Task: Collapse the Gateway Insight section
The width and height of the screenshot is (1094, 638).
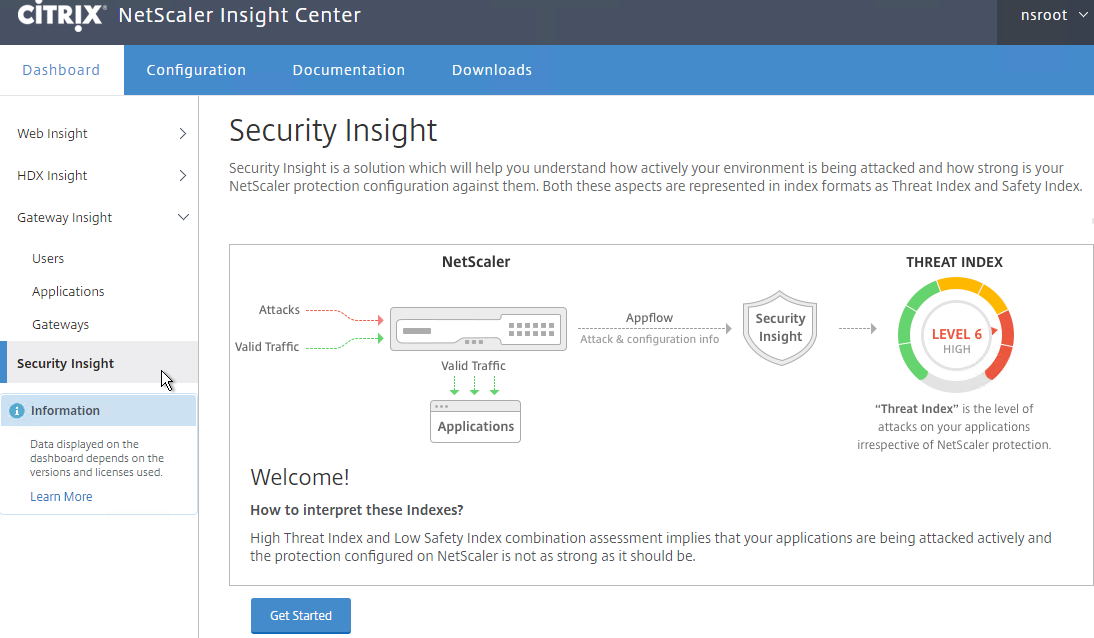Action: (x=183, y=217)
